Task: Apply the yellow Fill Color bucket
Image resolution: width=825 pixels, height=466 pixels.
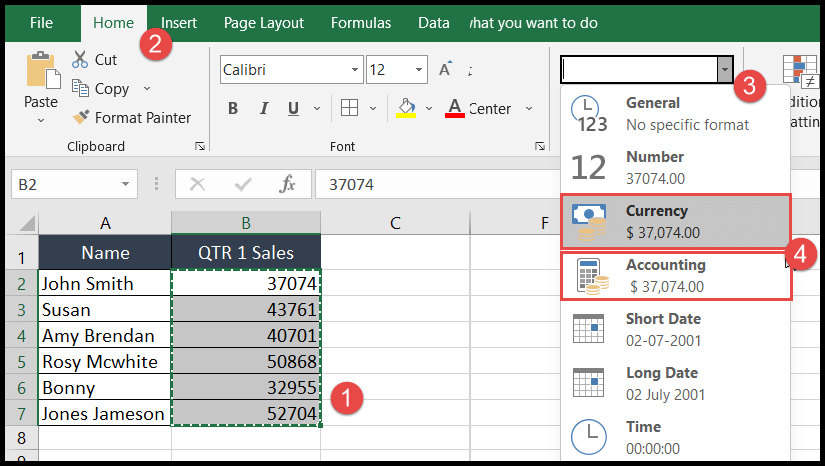Action: [x=406, y=108]
